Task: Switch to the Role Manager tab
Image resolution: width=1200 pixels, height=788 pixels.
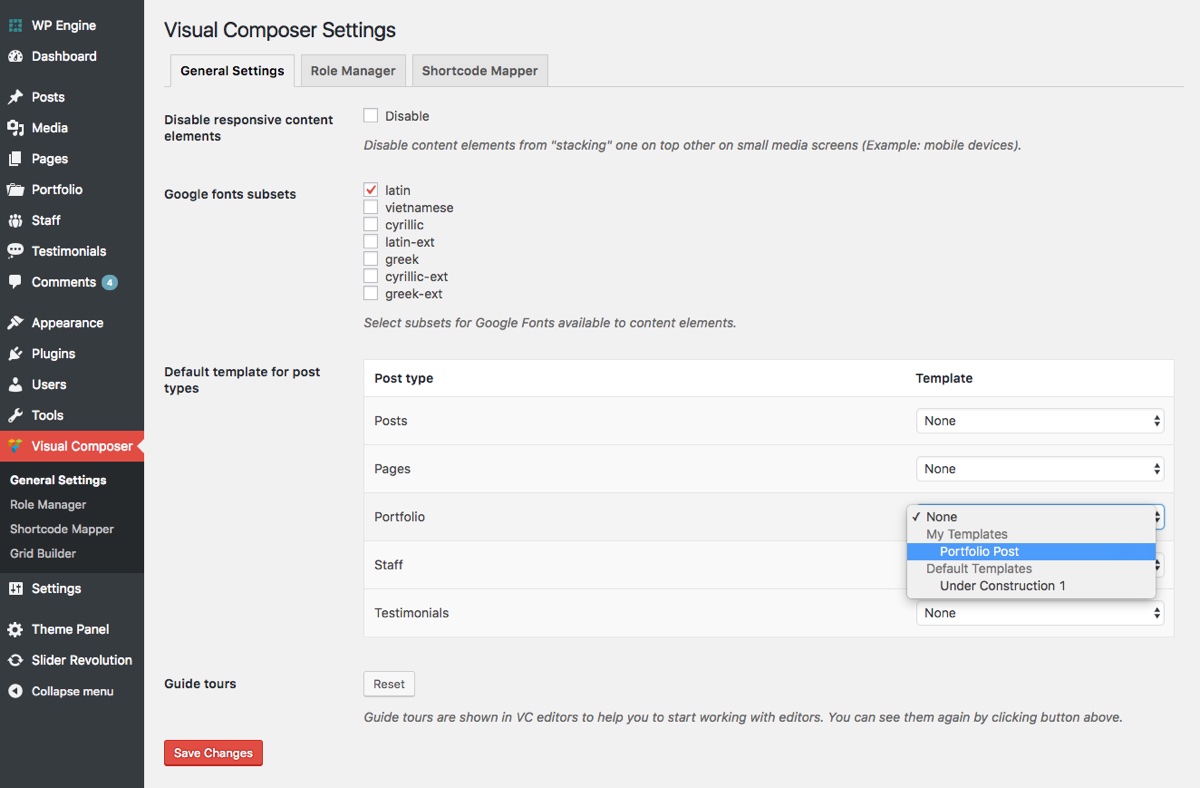Action: 353,71
